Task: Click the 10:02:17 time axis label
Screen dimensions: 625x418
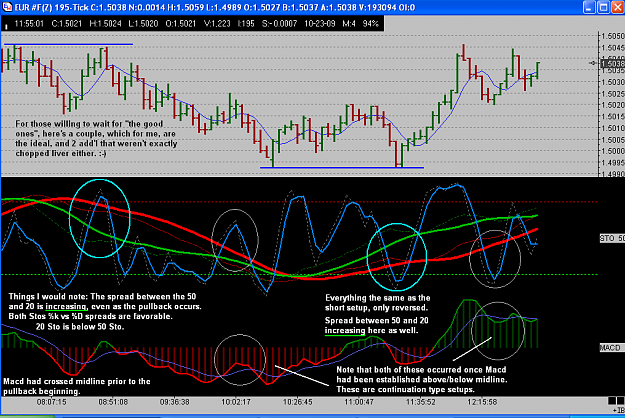Action: coord(236,402)
